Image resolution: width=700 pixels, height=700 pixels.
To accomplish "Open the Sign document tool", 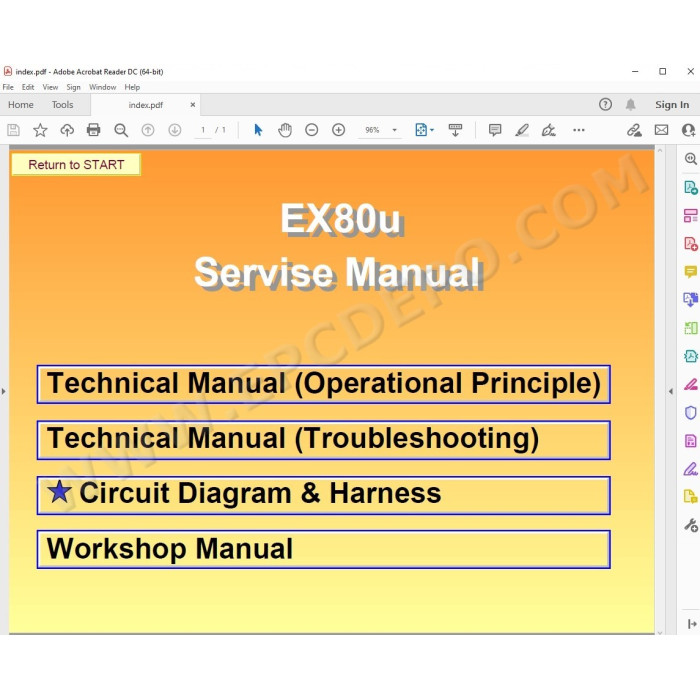I will coord(548,130).
